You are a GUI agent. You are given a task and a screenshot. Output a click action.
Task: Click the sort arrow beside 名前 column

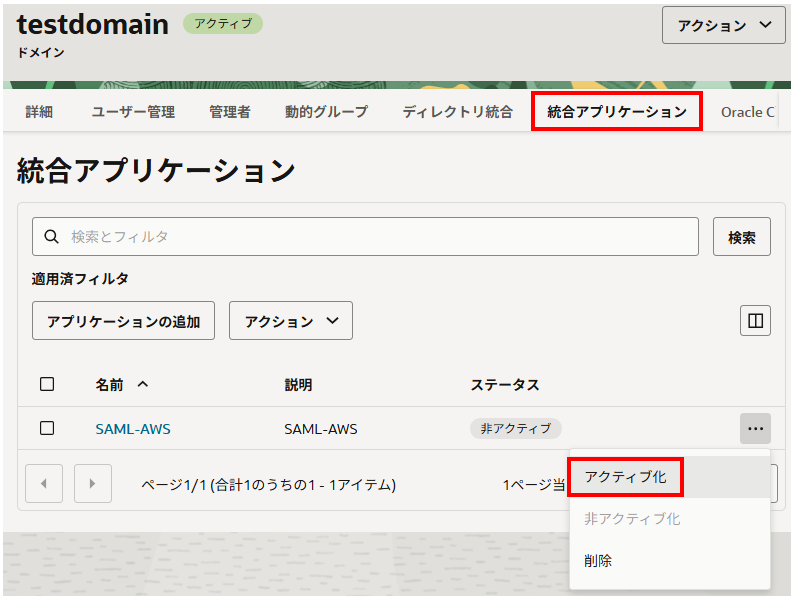tap(142, 384)
